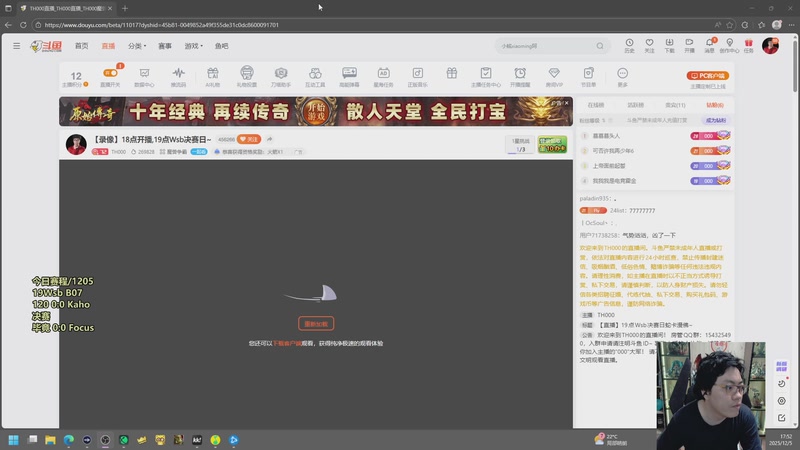Open File Explorer from taskbar
The image size is (800, 450).
[50, 440]
